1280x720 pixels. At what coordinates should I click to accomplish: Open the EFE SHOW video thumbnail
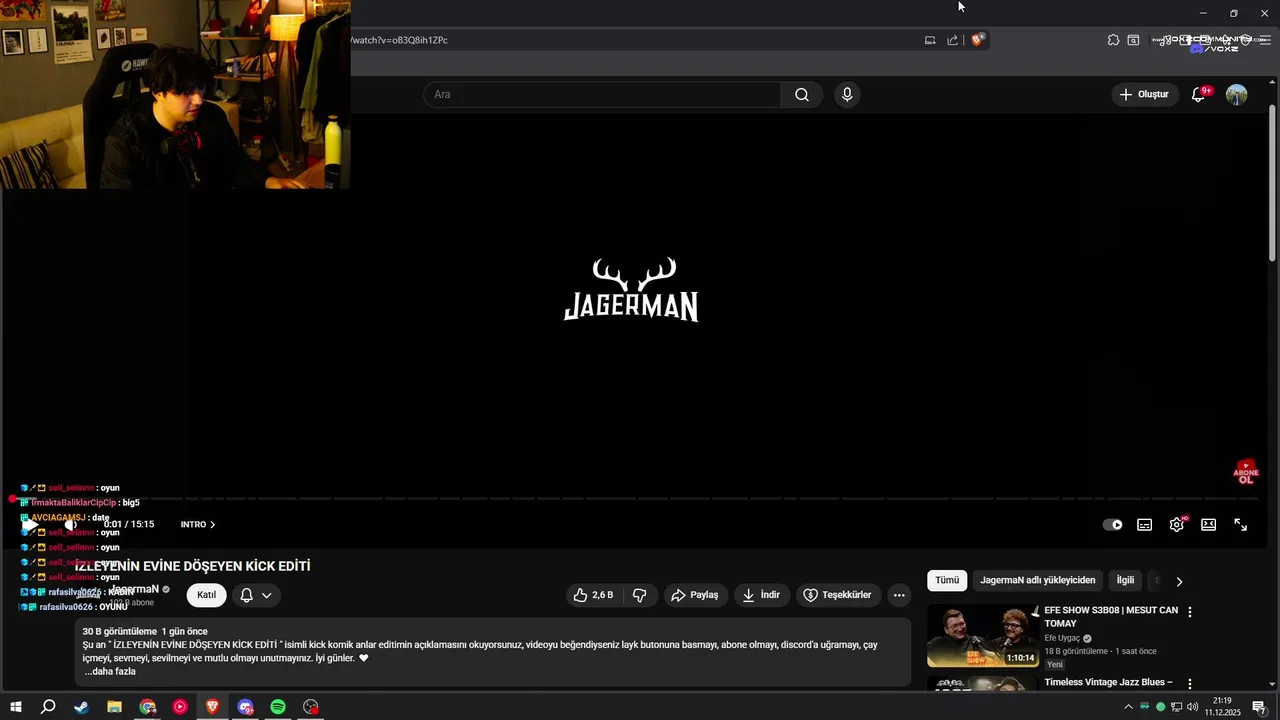point(983,636)
